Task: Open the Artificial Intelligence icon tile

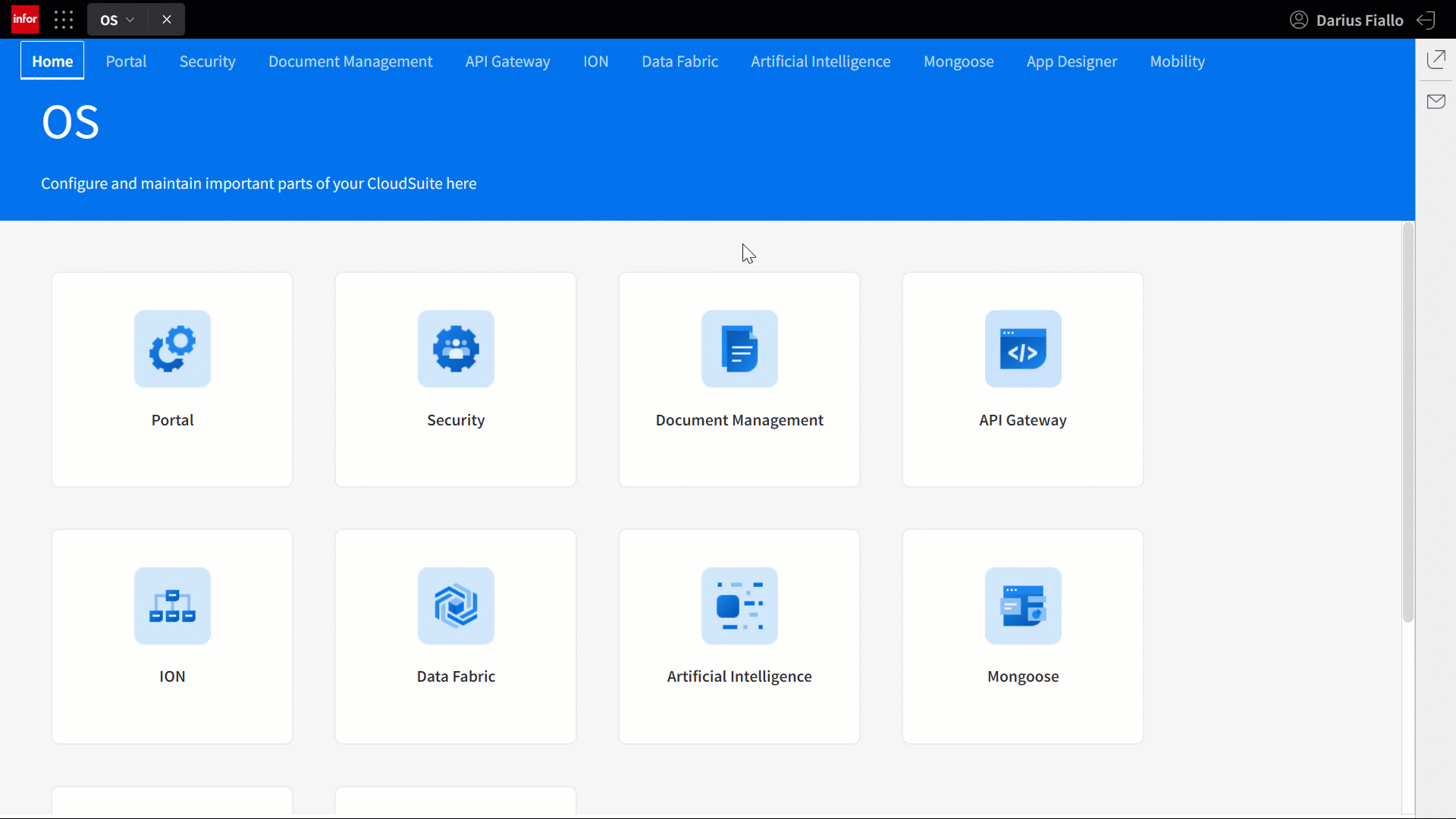Action: pos(739,606)
